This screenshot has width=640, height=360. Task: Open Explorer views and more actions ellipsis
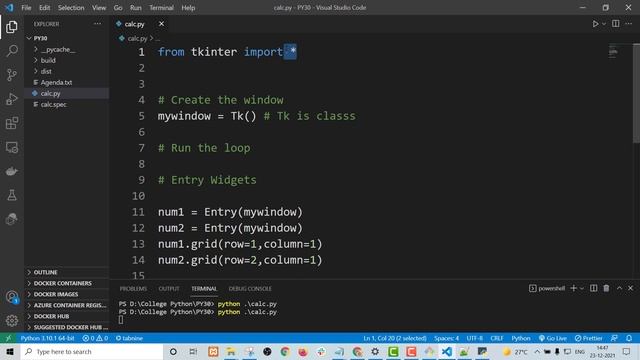coord(97,24)
